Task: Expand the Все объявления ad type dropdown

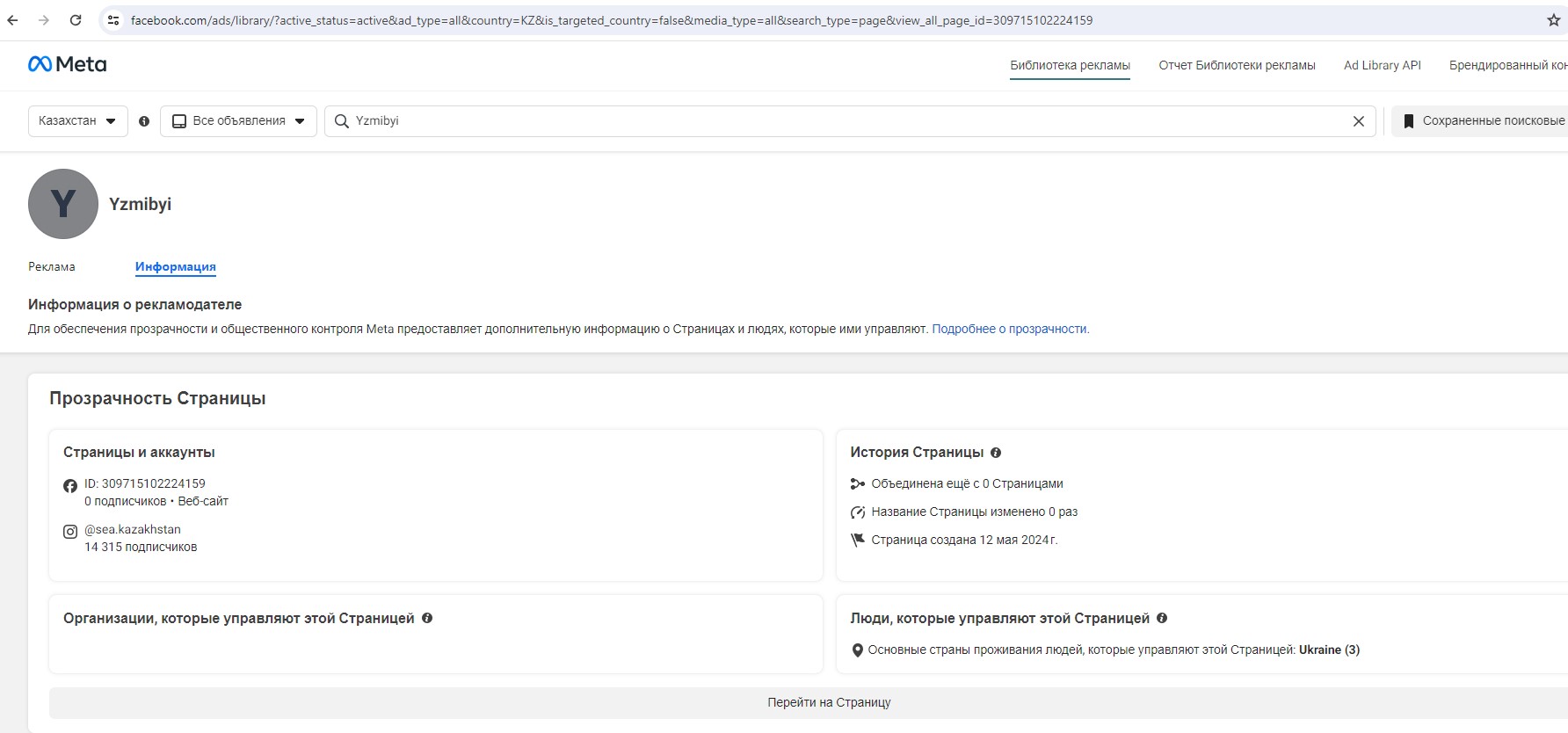Action: (238, 121)
